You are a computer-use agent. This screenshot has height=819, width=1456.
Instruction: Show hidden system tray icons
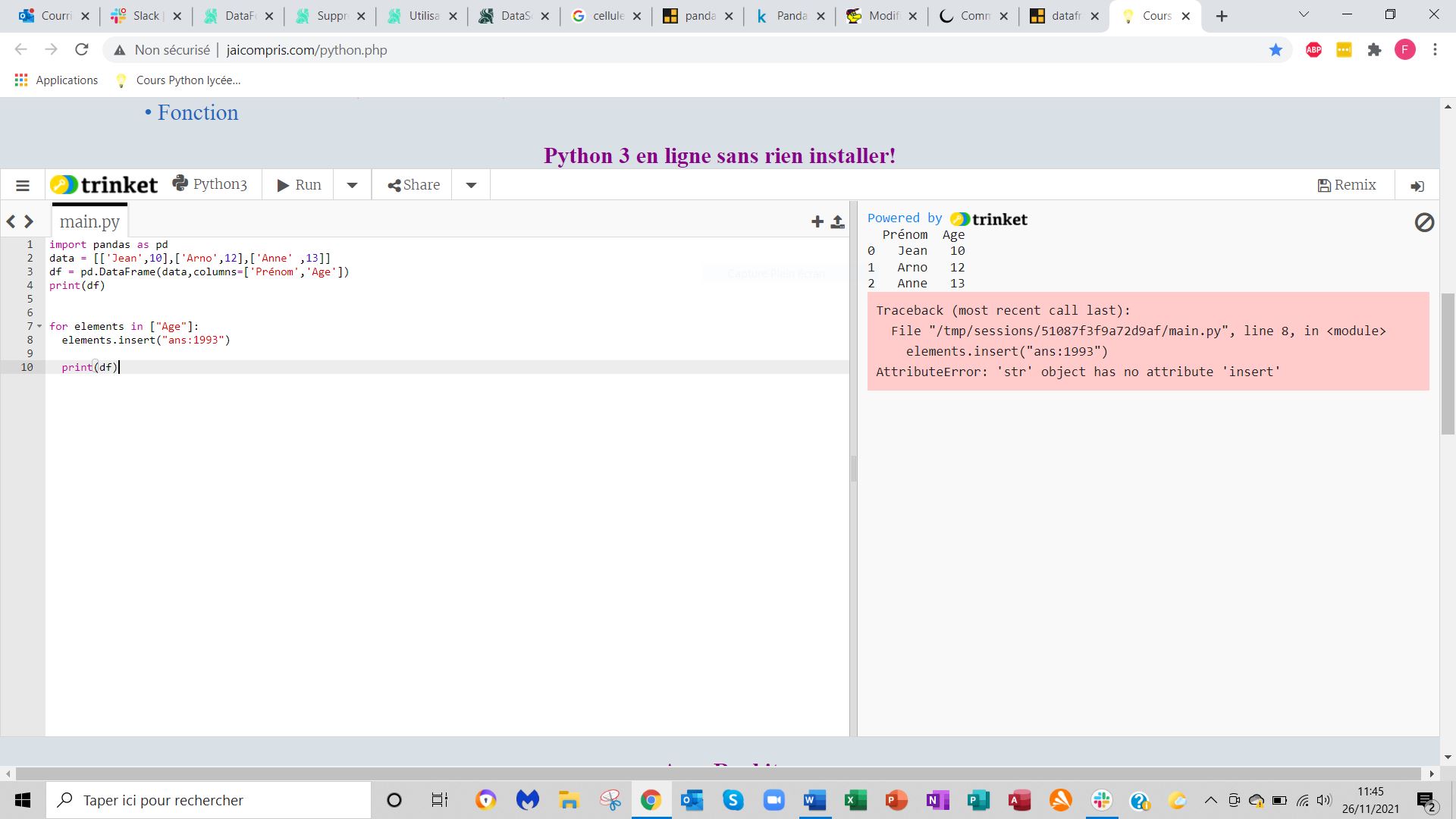[1210, 800]
